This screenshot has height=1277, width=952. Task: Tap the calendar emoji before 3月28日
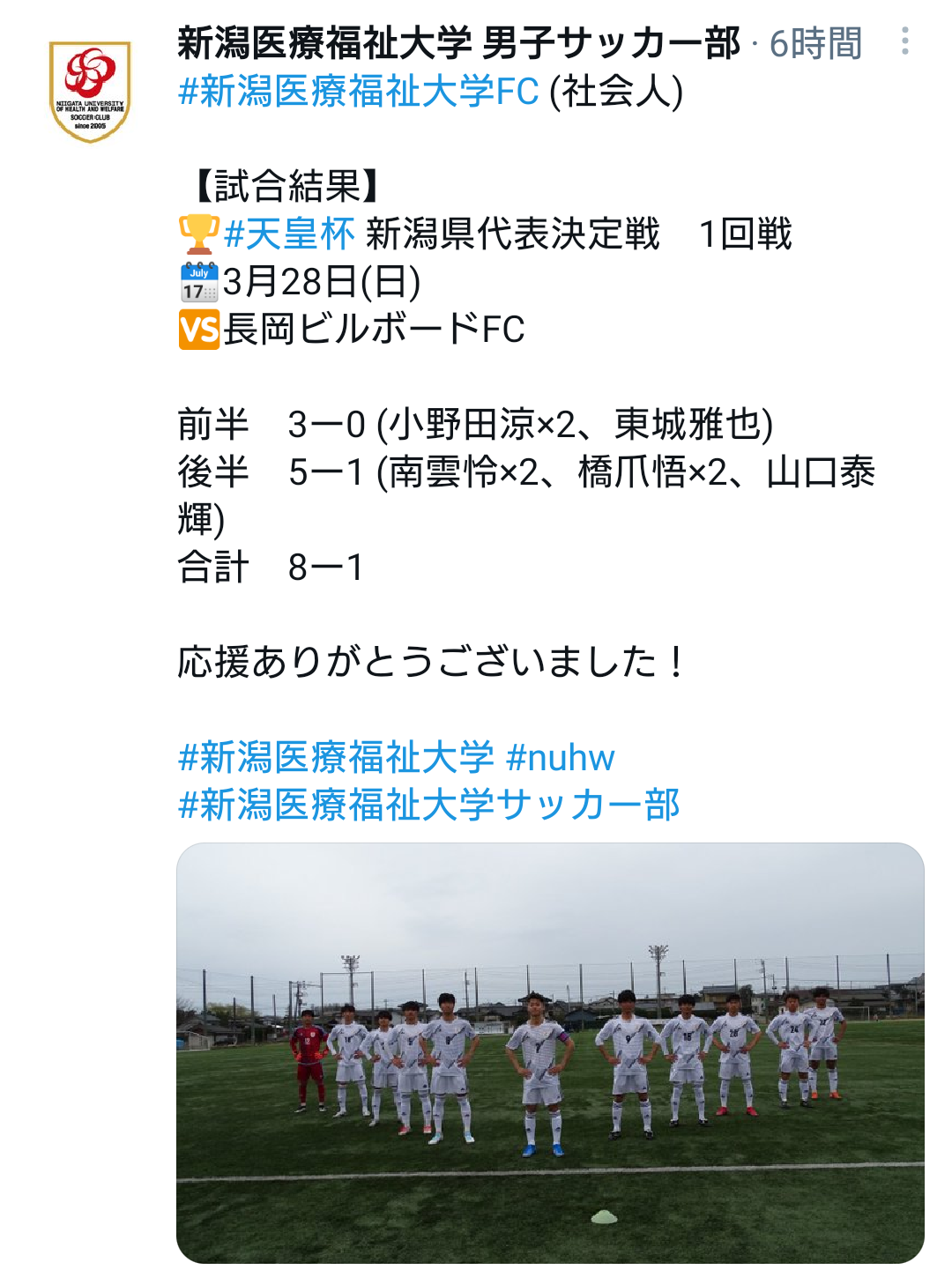199,282
